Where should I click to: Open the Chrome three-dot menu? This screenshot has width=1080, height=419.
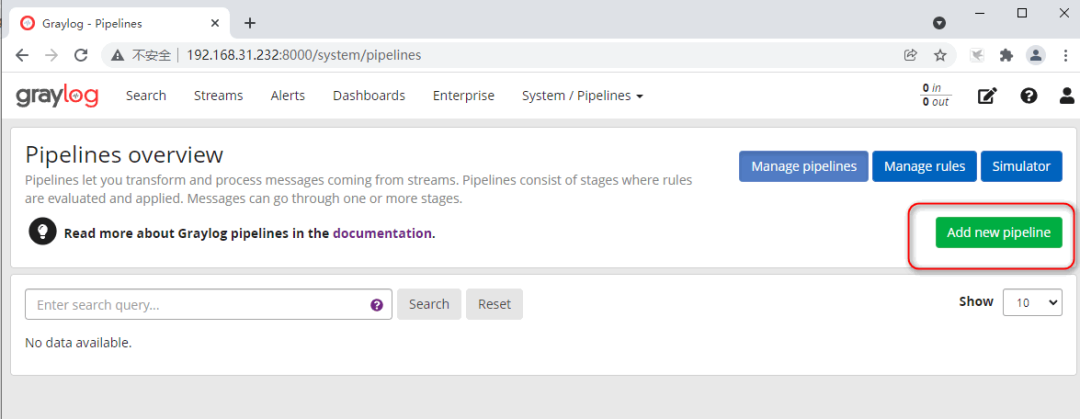(x=1062, y=55)
